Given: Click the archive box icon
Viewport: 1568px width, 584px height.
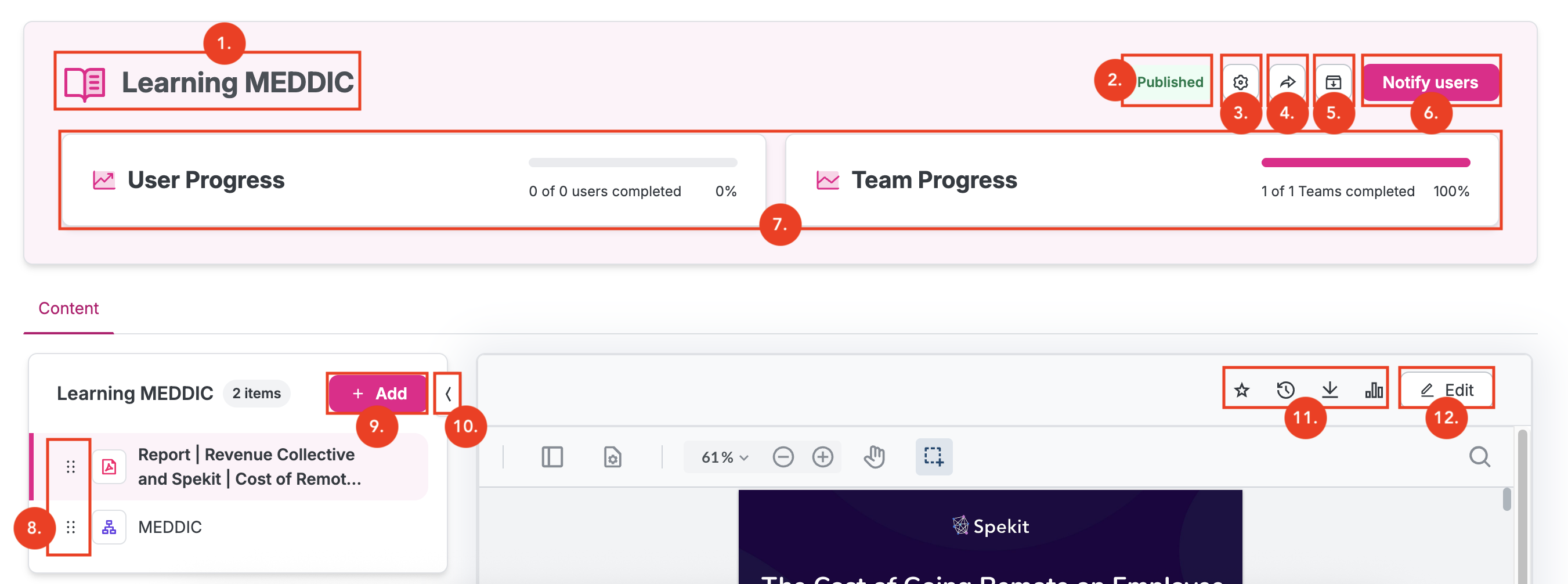Looking at the screenshot, I should pyautogui.click(x=1333, y=82).
